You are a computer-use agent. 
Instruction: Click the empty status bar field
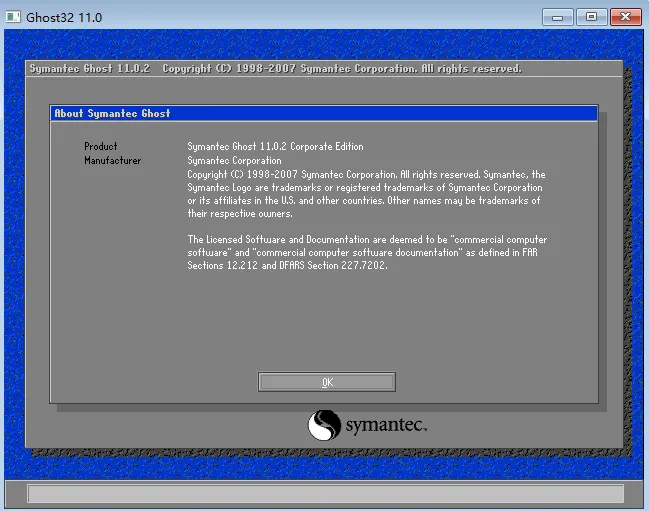[x=325, y=494]
